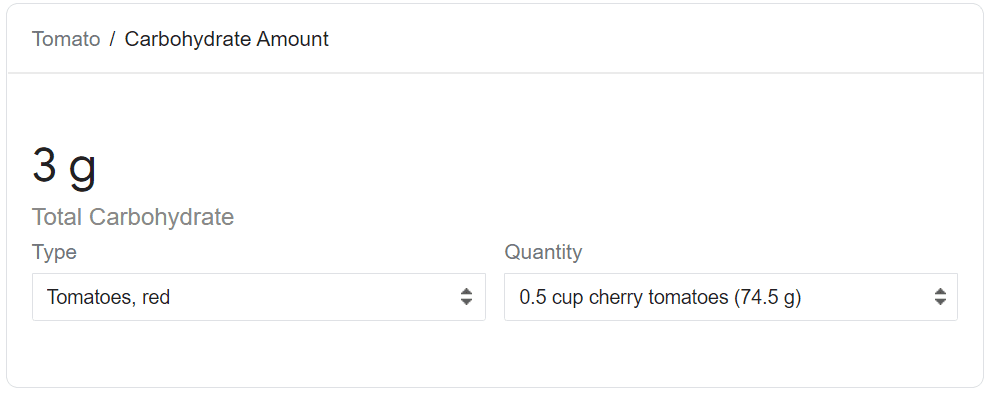
Task: Click the Quantity dropdown's up-down arrow icon
Action: click(x=940, y=297)
